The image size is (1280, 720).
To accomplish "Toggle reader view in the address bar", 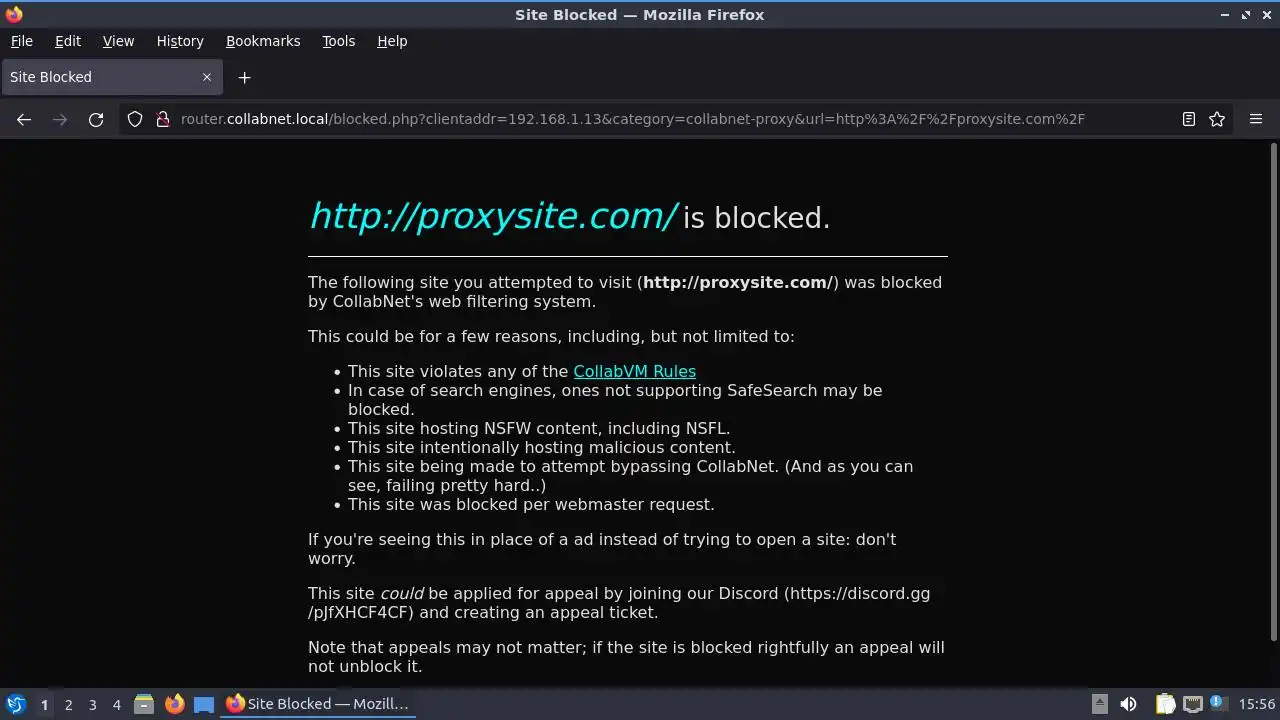I will 1189,119.
